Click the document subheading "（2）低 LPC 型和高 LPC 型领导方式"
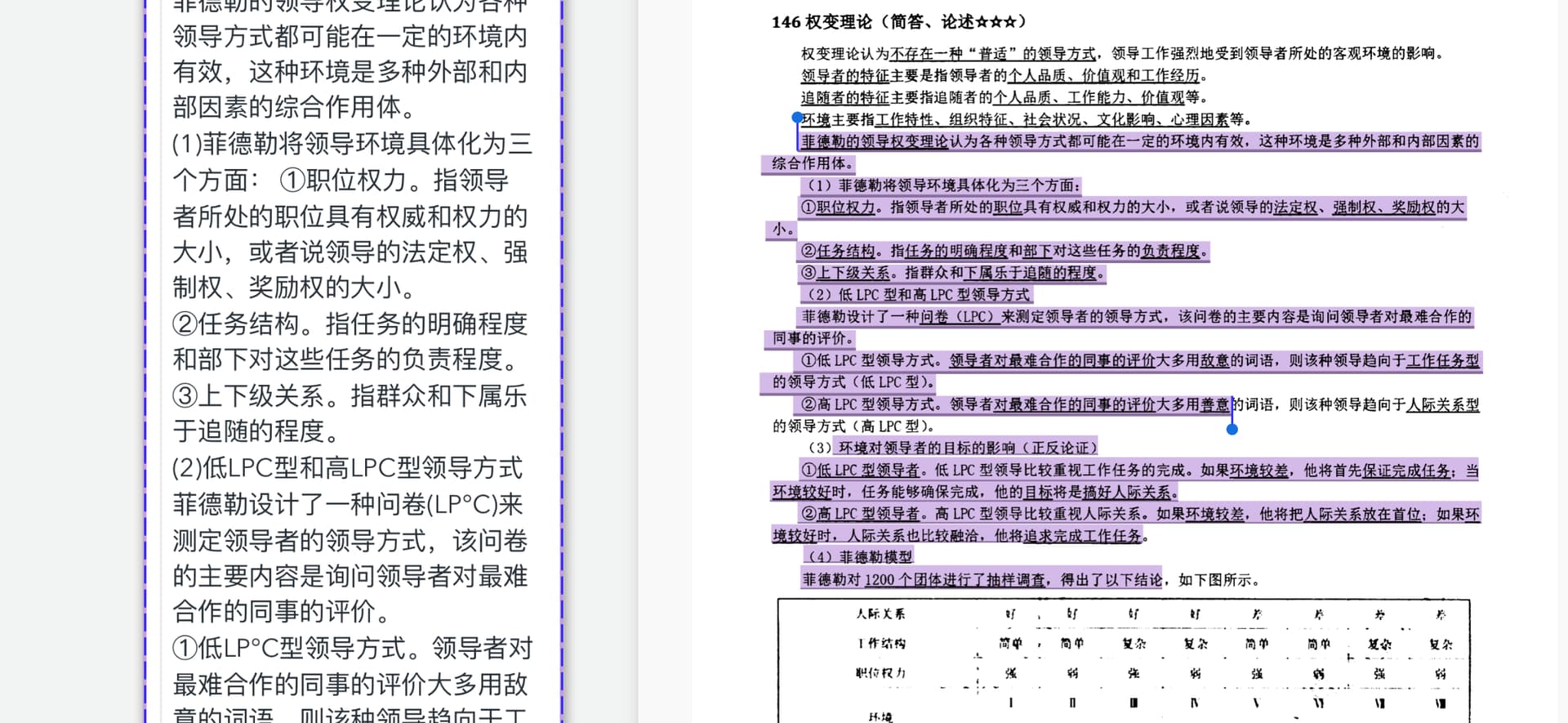Image resolution: width=1568 pixels, height=723 pixels. tap(916, 295)
